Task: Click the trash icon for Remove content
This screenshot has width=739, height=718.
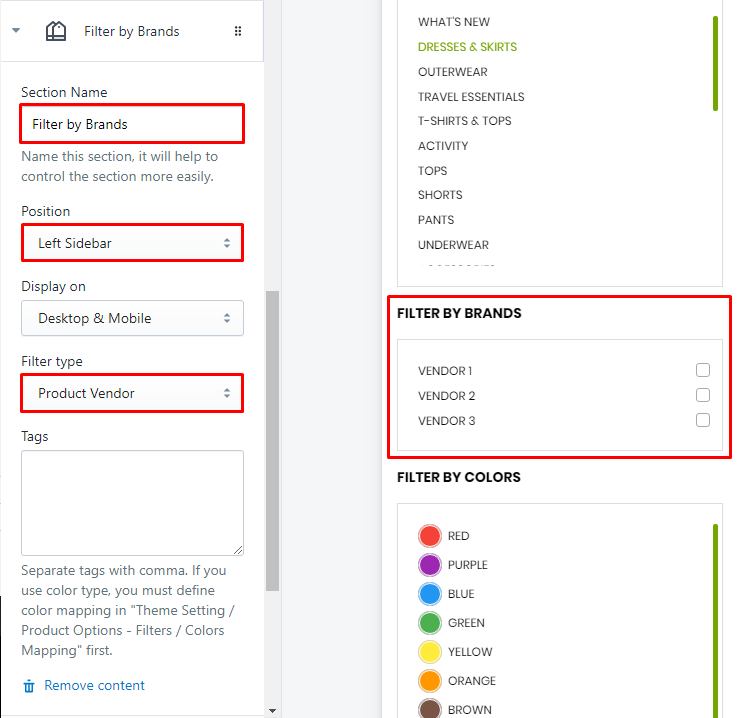Action: (29, 686)
